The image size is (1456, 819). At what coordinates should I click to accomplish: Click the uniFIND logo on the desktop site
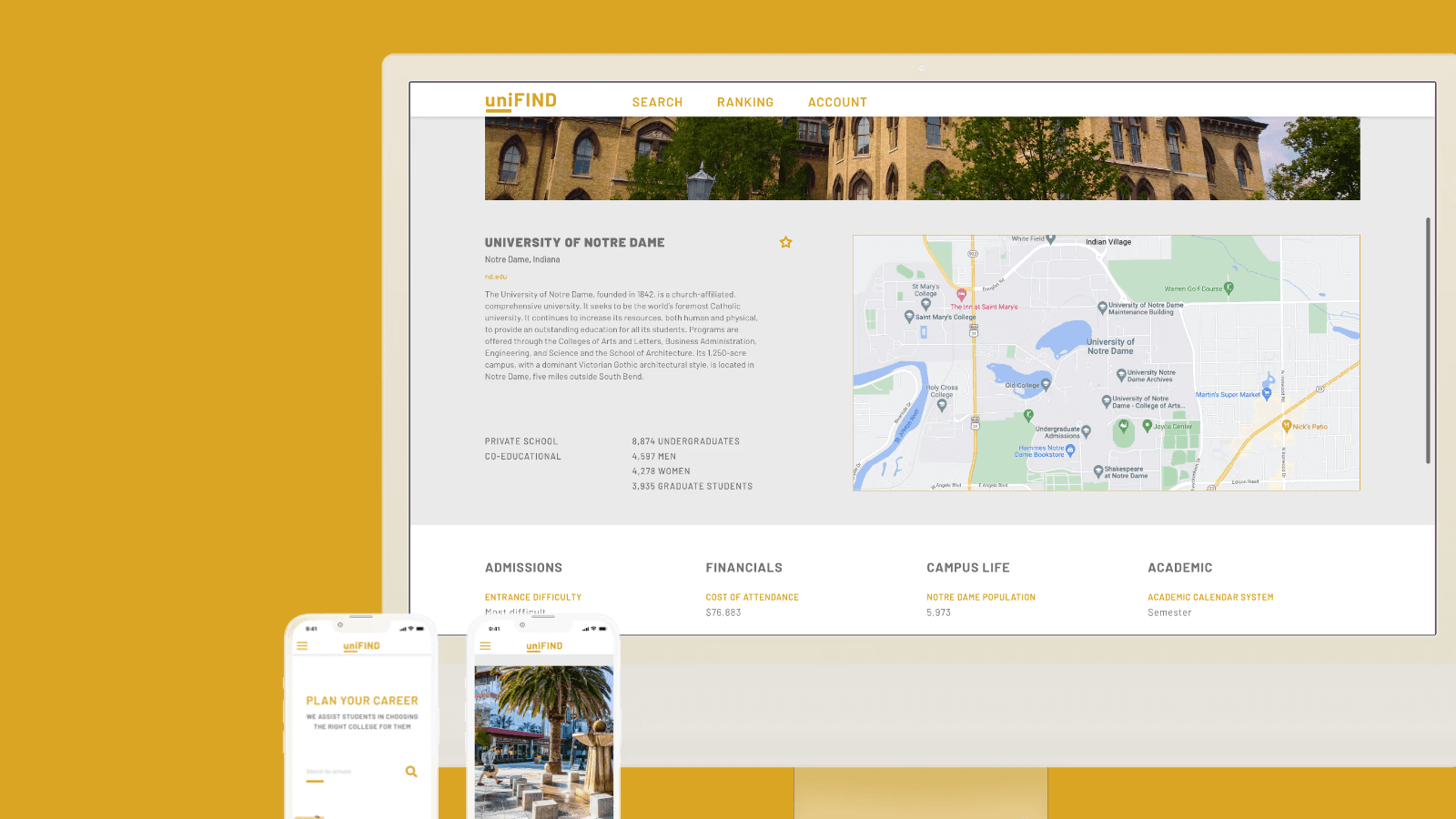tap(521, 102)
